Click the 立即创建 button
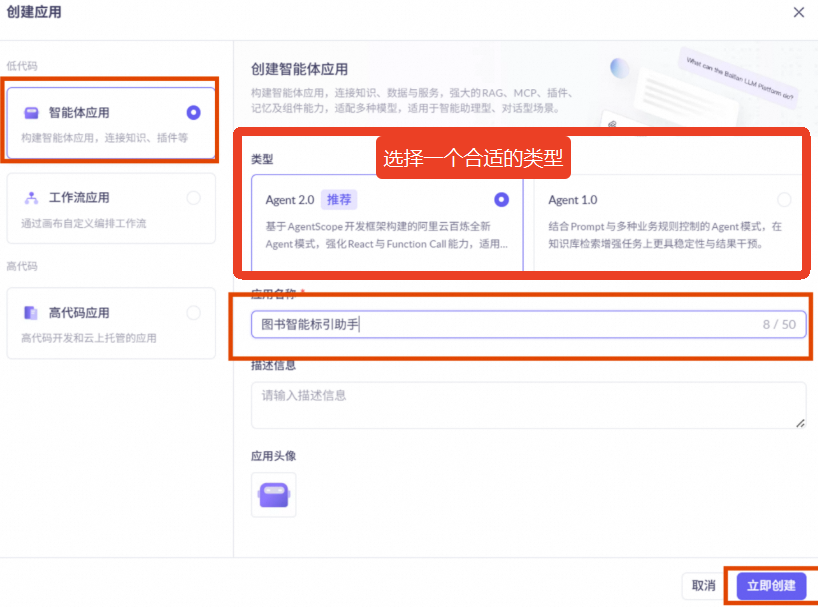 [771, 586]
